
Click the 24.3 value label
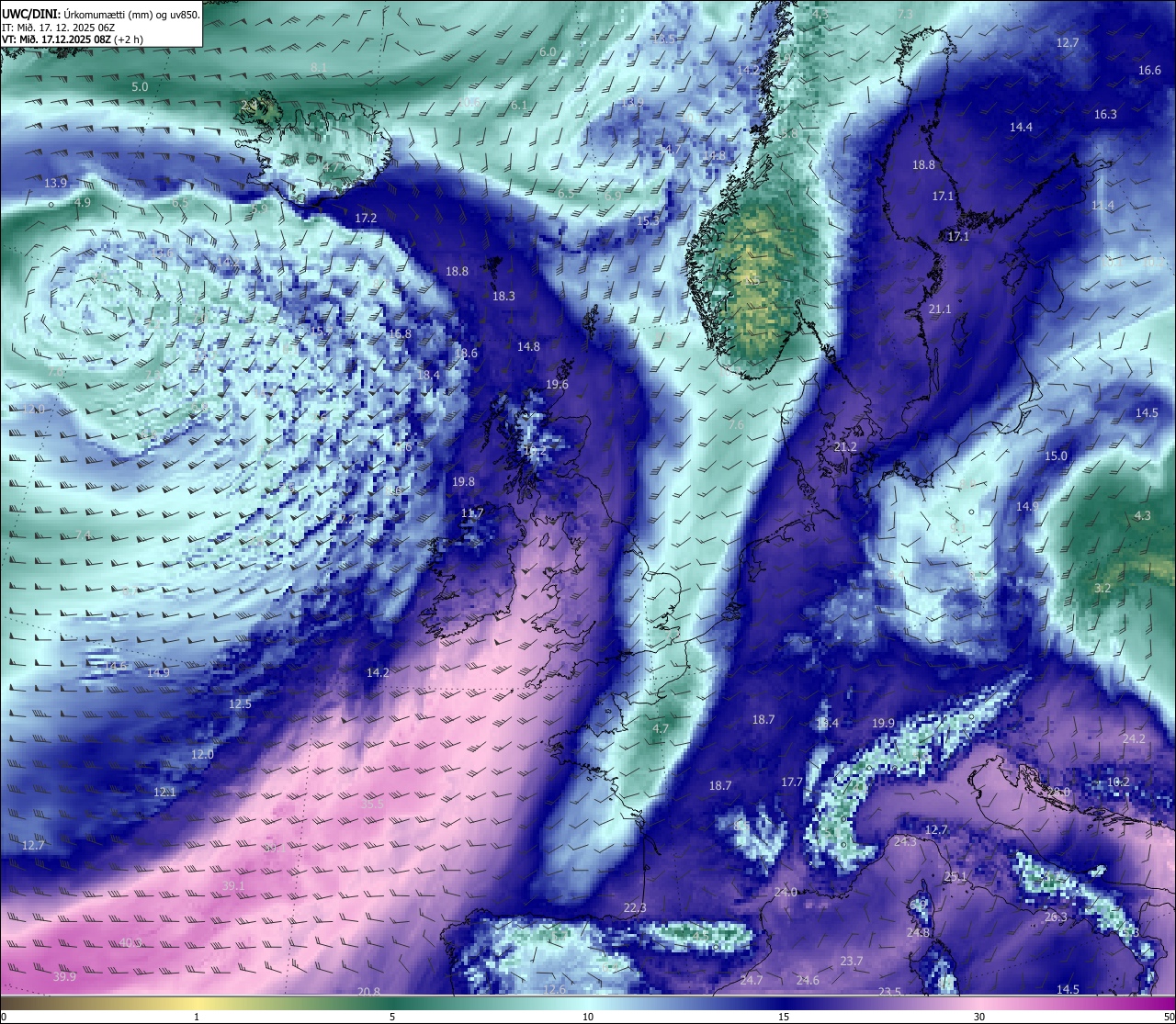[x=905, y=842]
